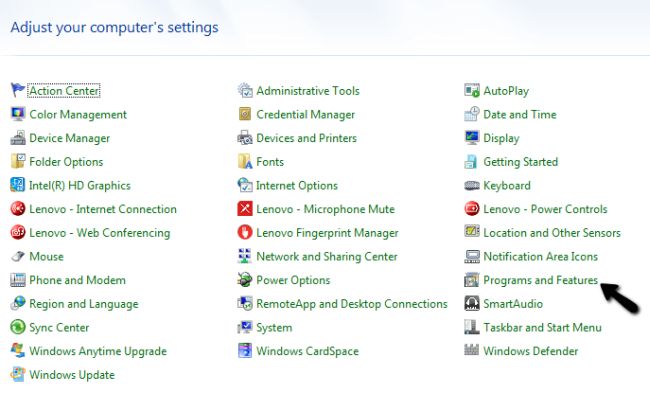Viewport: 650px width, 393px height.
Task: Select the Lenovo - Power Controls link
Action: point(546,209)
